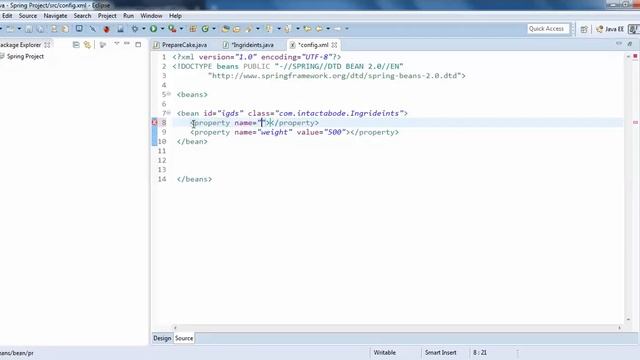
Task: Click the Search flashlight toolbar icon
Action: tap(249, 29)
